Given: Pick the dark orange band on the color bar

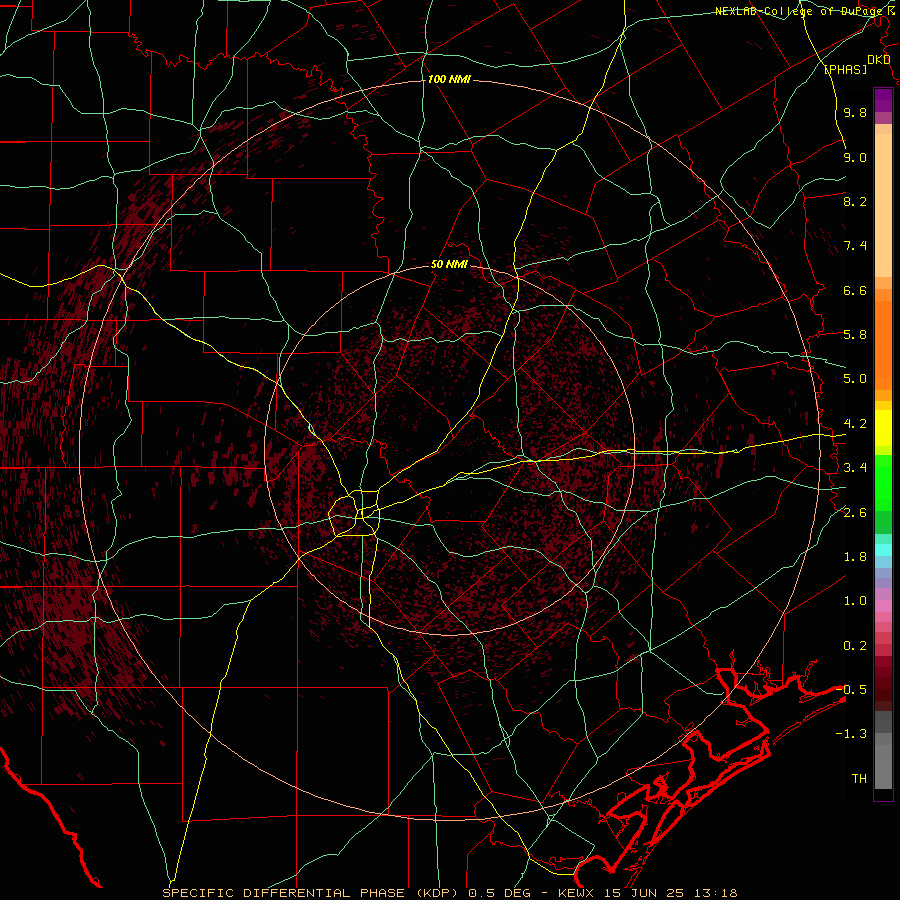Looking at the screenshot, I should (x=883, y=346).
